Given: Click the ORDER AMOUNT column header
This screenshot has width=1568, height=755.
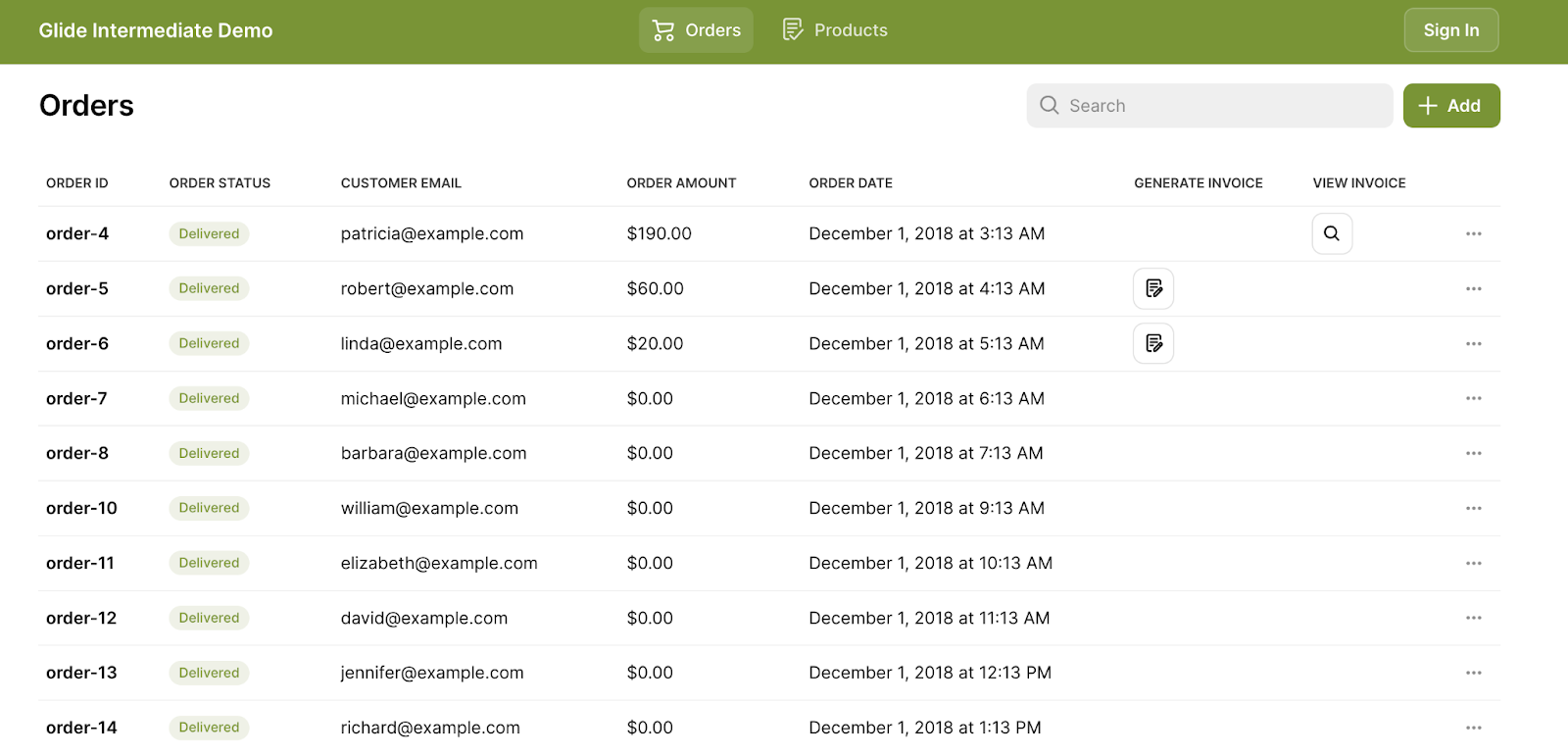Looking at the screenshot, I should click(681, 183).
